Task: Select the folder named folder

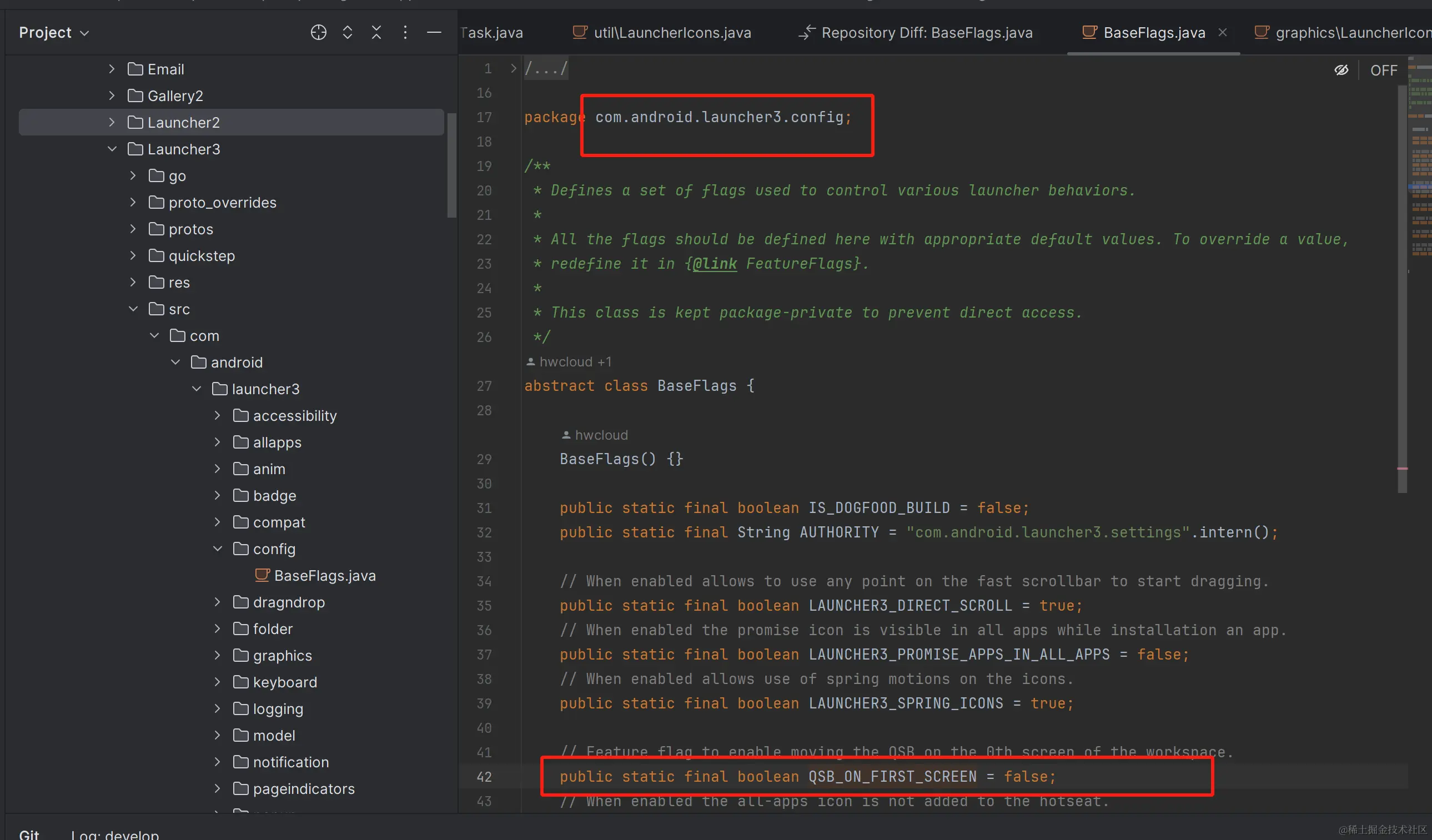Action: coord(263,628)
